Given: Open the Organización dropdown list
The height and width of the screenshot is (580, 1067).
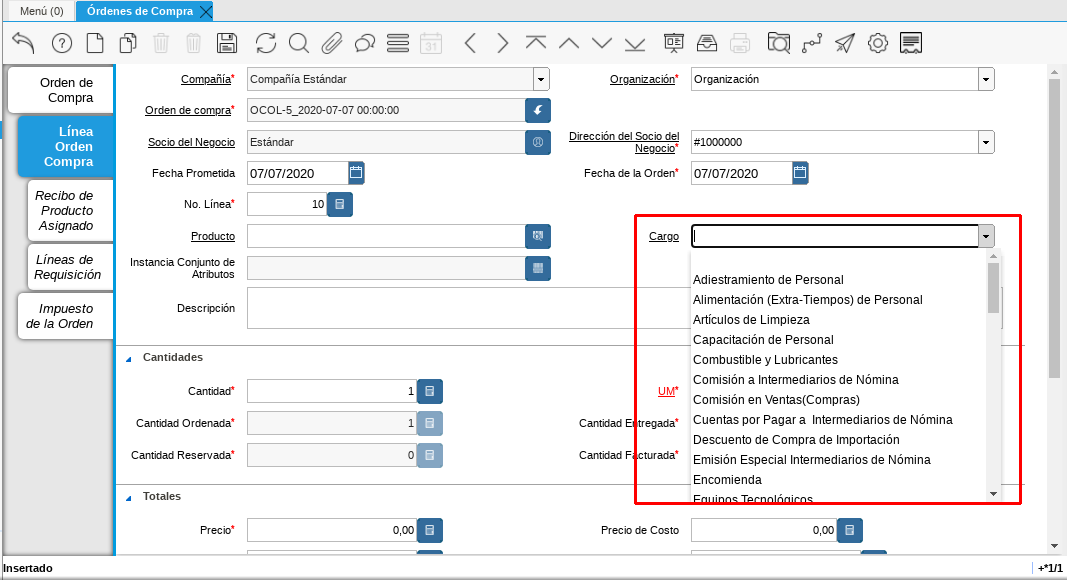Looking at the screenshot, I should [x=986, y=79].
